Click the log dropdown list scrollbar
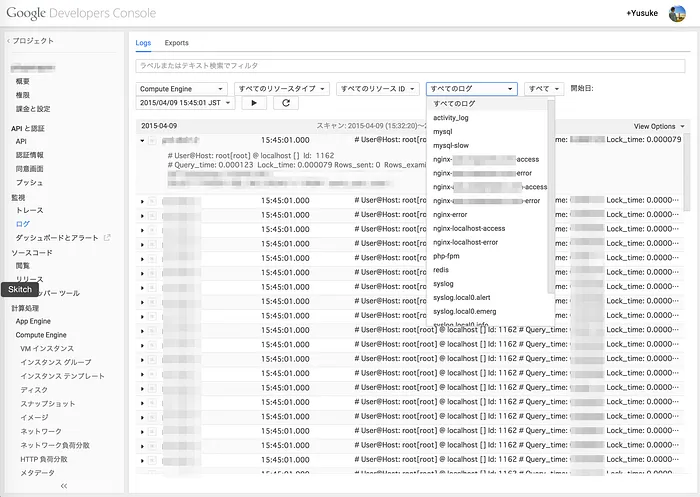700x497 pixels. click(x=551, y=196)
